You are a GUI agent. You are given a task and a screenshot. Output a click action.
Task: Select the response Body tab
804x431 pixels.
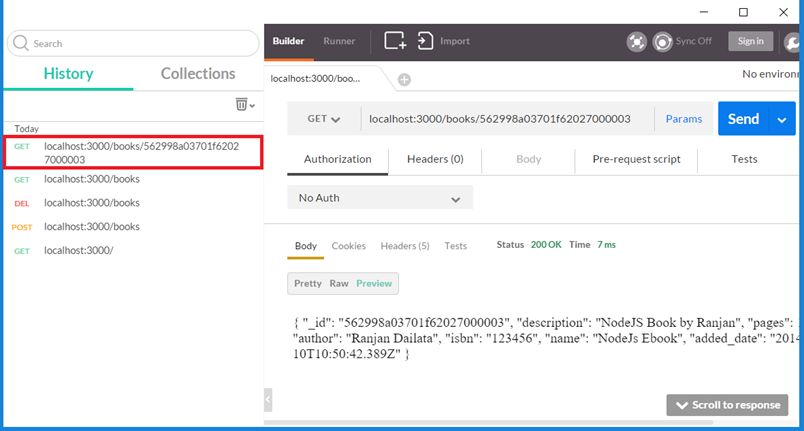(306, 246)
